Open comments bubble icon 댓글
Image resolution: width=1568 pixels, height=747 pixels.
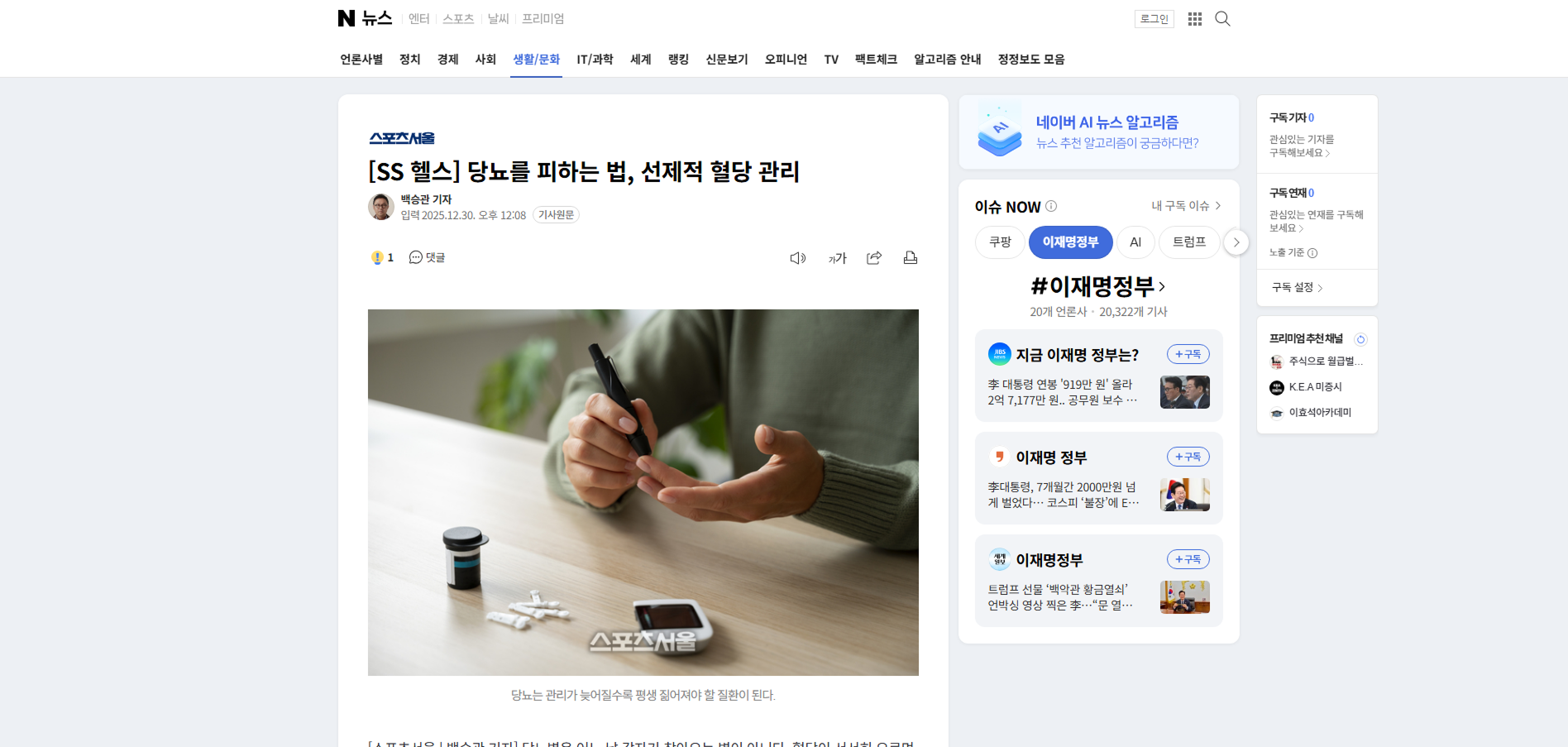[x=427, y=258]
